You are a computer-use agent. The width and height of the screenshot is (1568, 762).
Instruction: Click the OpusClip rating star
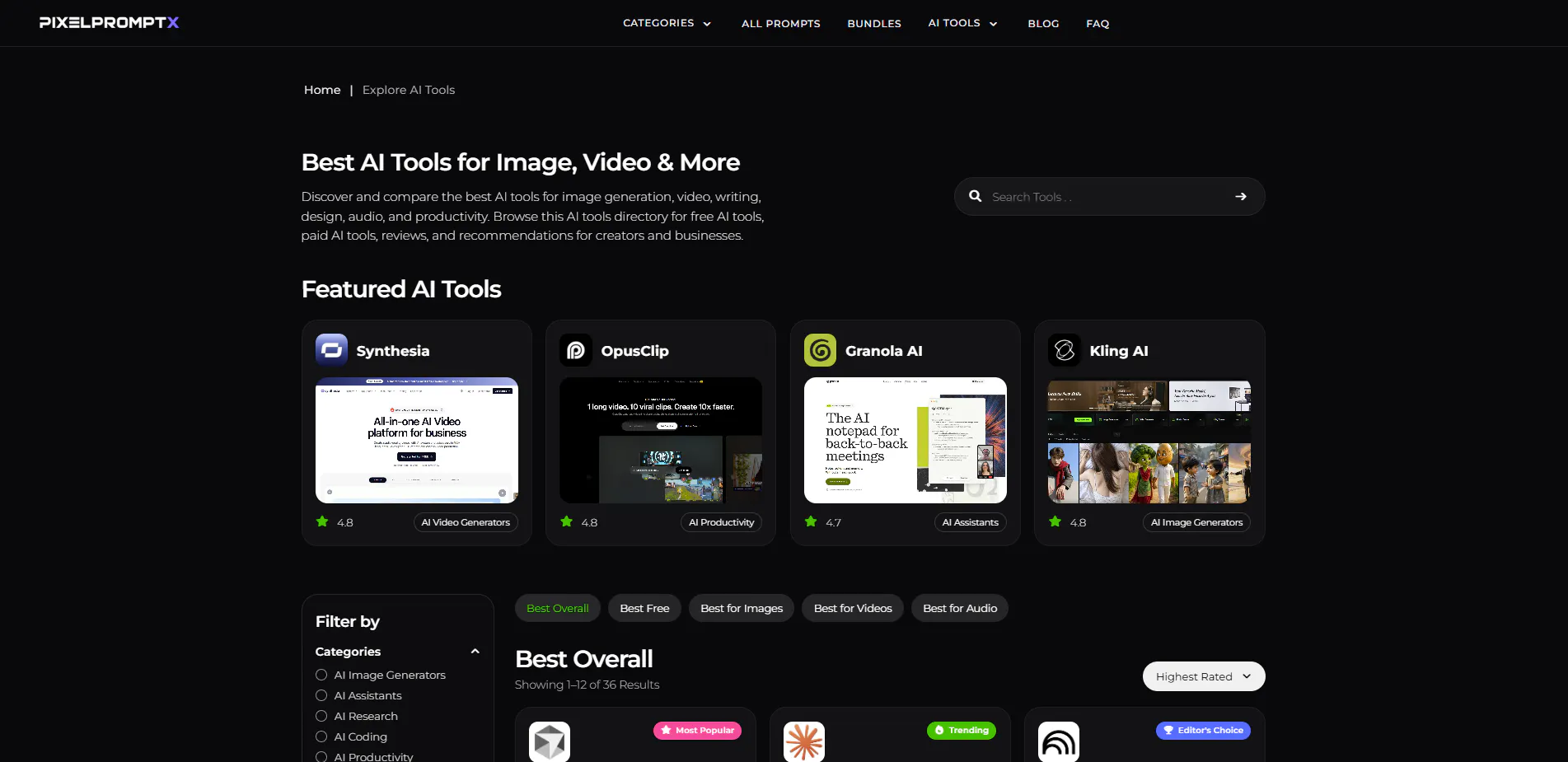pos(567,521)
